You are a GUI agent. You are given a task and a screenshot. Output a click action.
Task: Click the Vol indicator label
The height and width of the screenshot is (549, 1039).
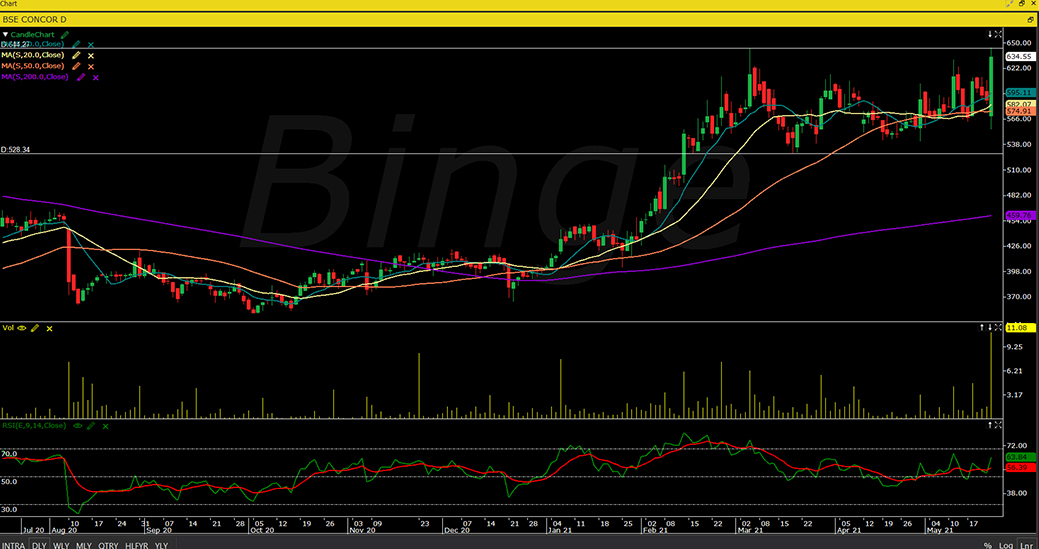(x=8, y=328)
